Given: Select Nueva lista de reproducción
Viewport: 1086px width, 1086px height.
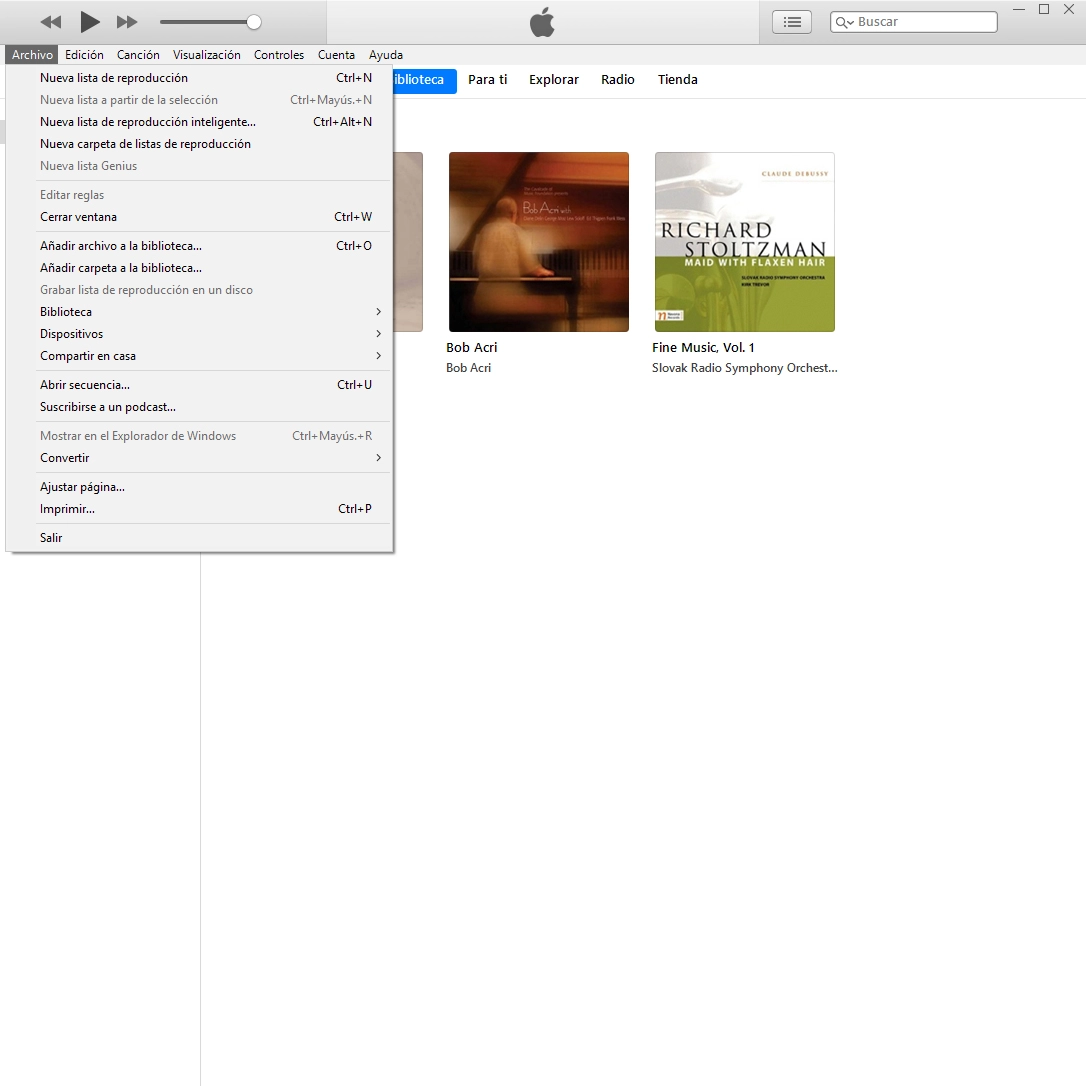Looking at the screenshot, I should click(113, 77).
